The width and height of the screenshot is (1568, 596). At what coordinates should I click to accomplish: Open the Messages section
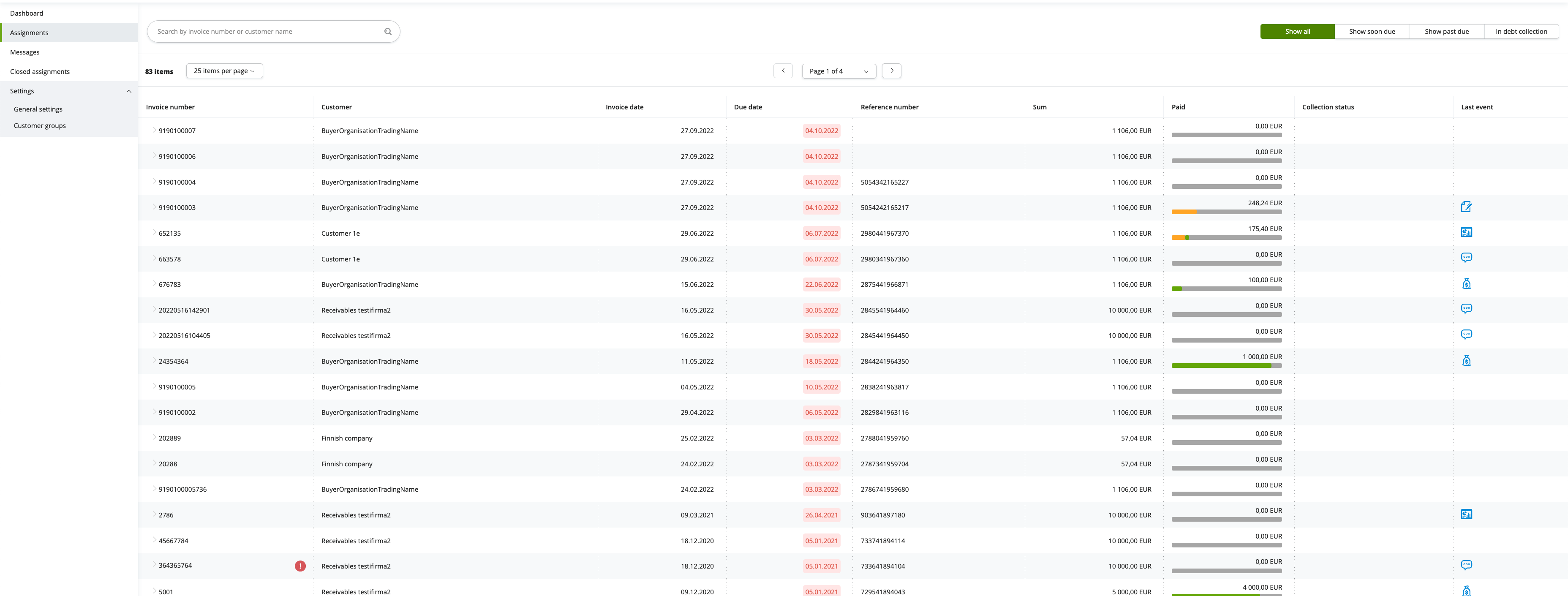pos(25,52)
